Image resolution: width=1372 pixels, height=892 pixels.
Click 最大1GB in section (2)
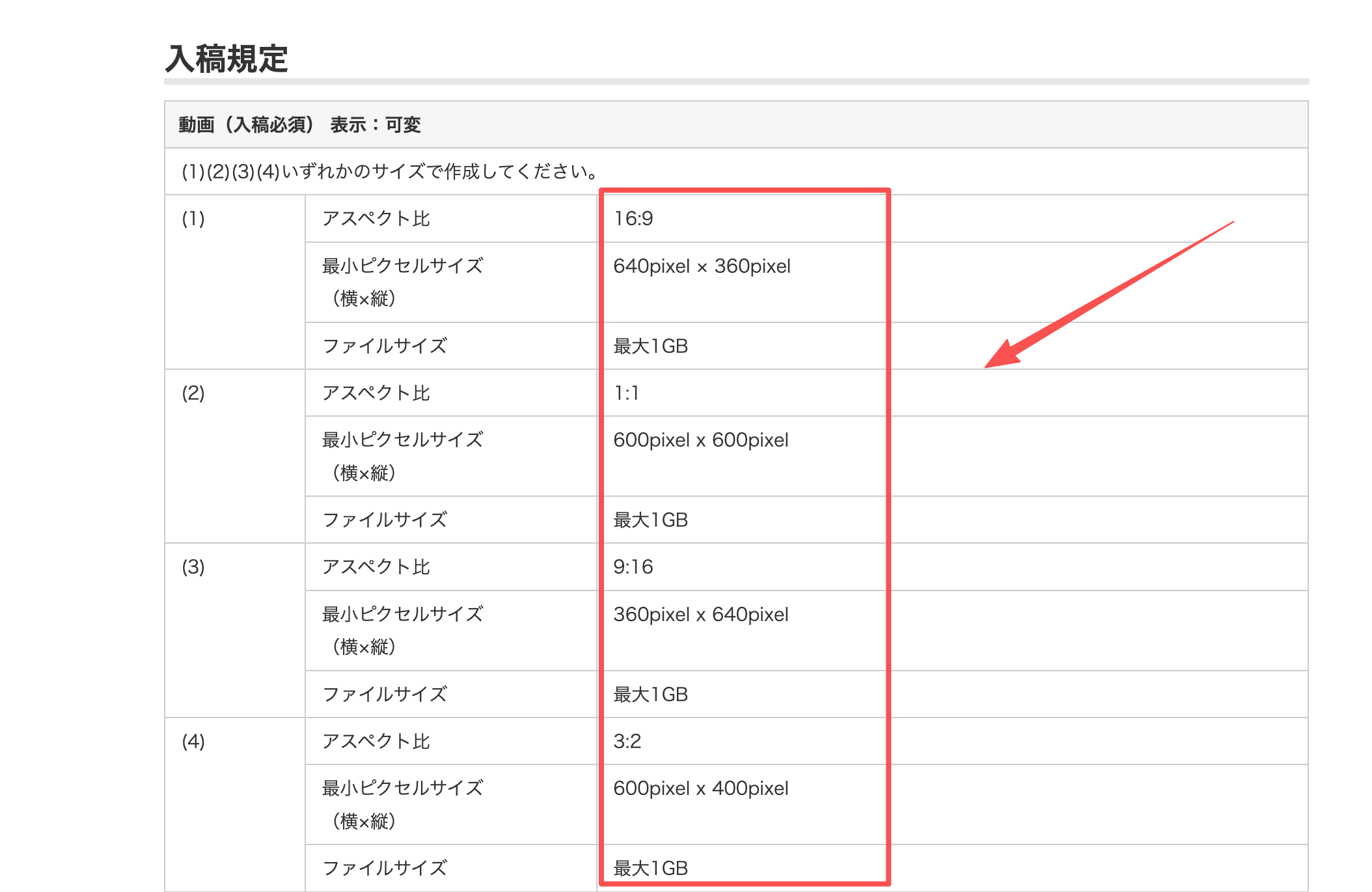pyautogui.click(x=651, y=520)
